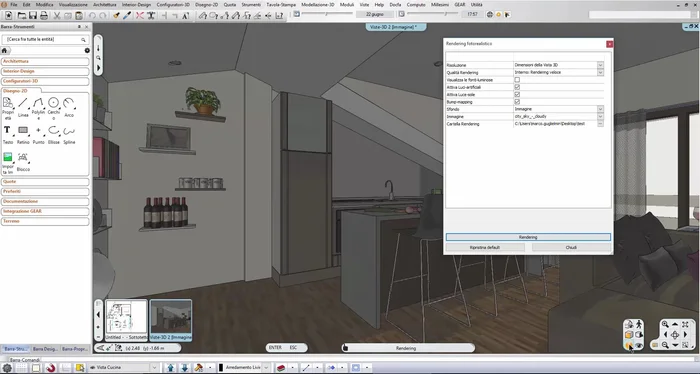Select the Ellisse ellipse tool
Screen dimensions: 700x374
click(x=54, y=134)
